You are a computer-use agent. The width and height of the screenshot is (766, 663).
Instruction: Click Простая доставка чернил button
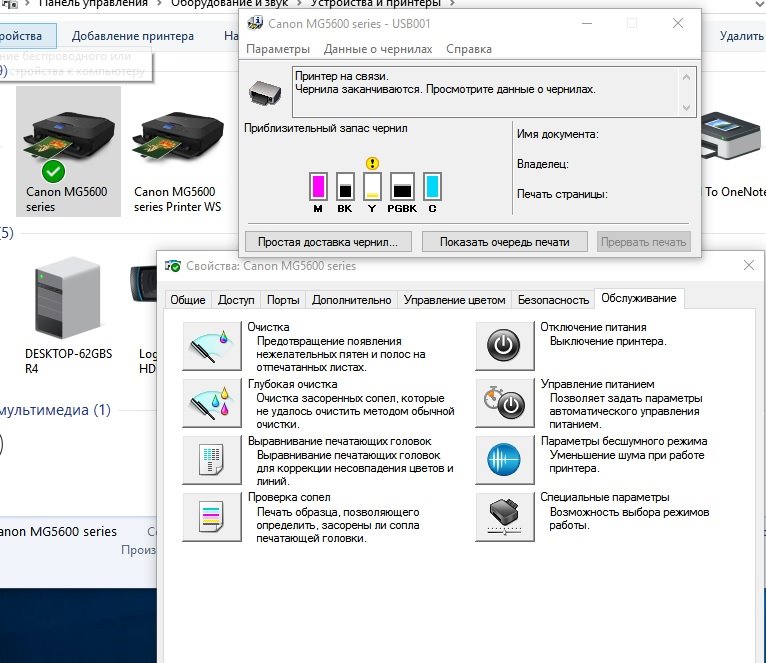[x=328, y=242]
